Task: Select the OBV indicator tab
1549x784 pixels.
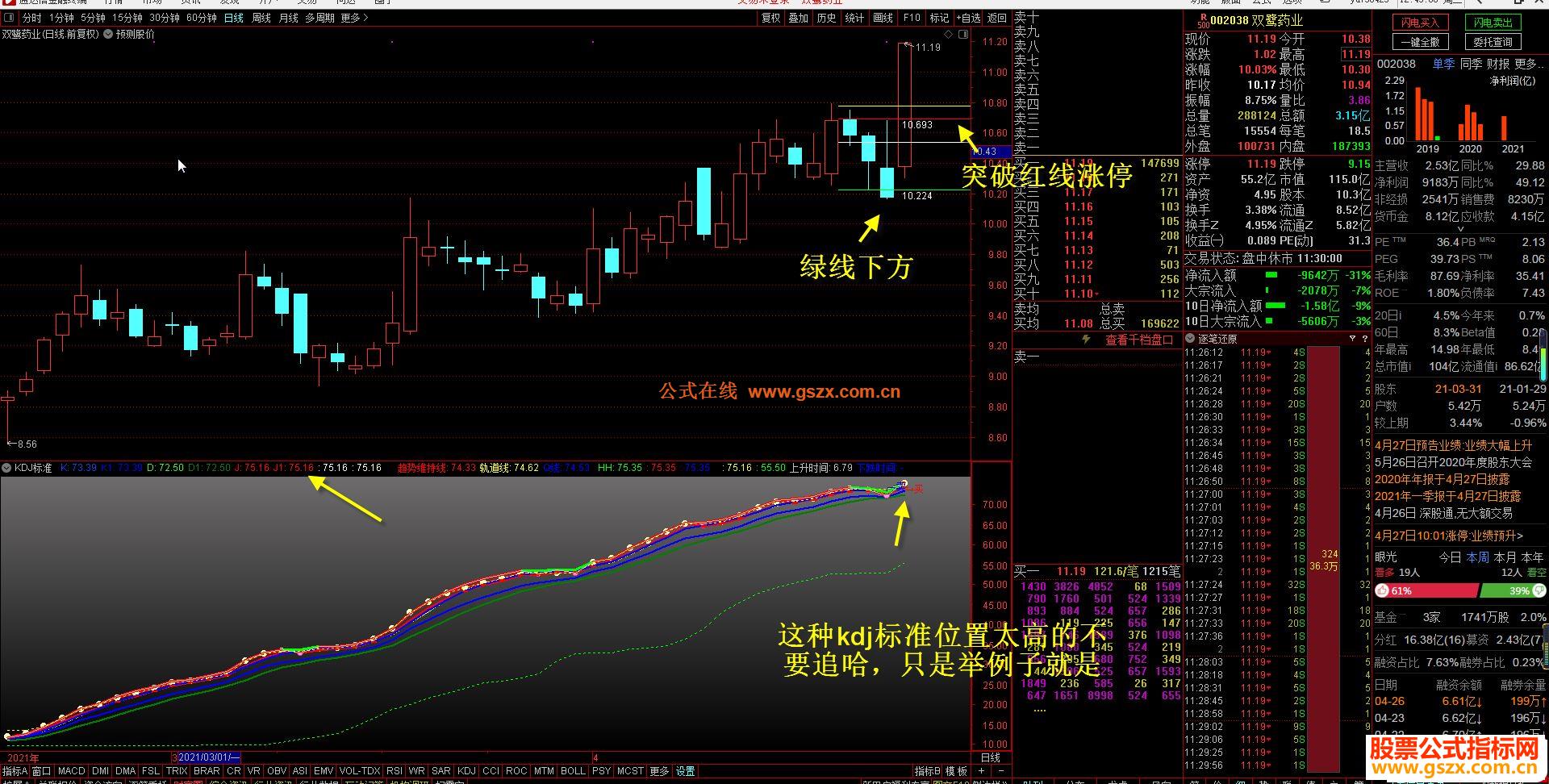Action: coord(277,771)
